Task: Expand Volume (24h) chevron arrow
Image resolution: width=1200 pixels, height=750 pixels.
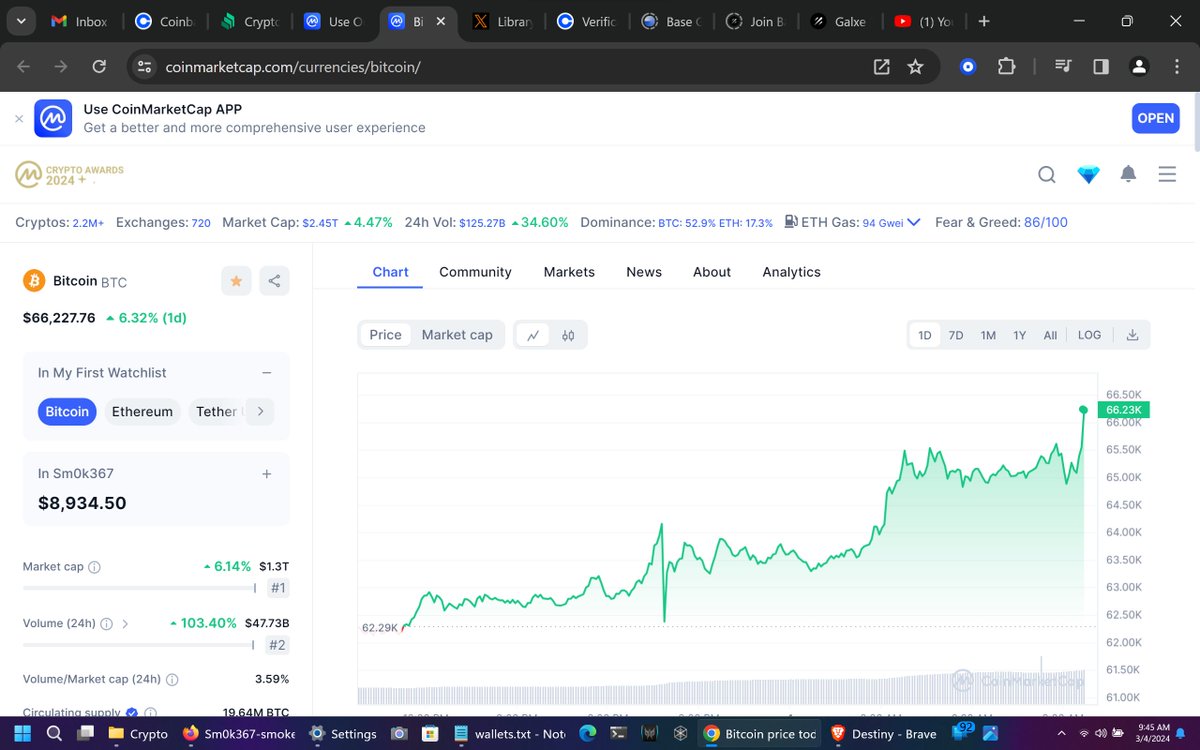Action: point(125,623)
